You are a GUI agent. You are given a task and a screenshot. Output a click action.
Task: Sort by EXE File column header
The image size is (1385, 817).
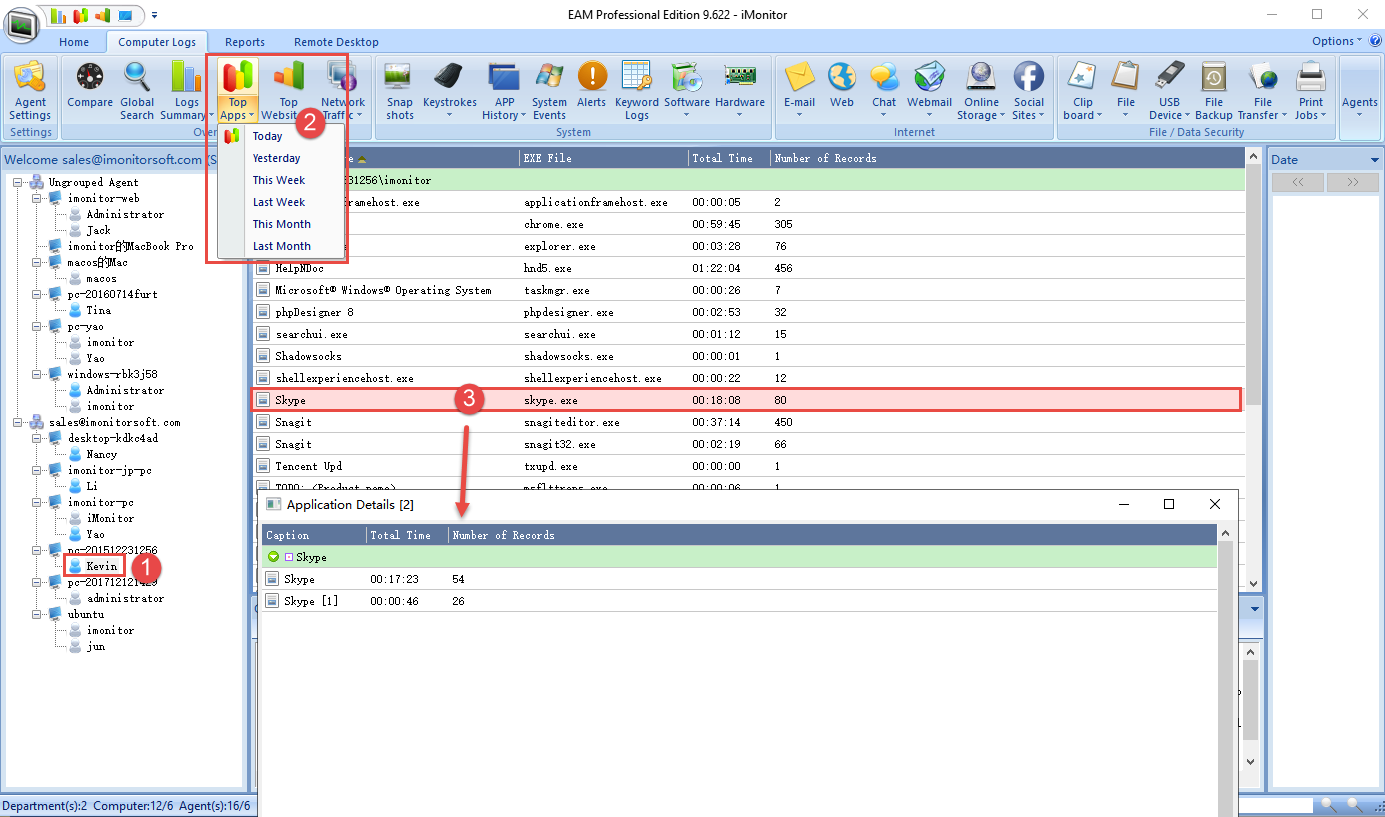tap(604, 158)
